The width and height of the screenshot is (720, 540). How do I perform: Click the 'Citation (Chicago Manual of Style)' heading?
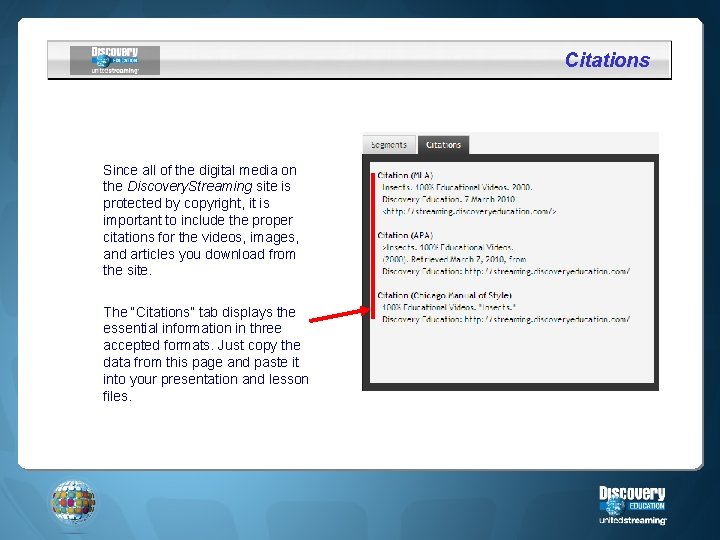[444, 295]
